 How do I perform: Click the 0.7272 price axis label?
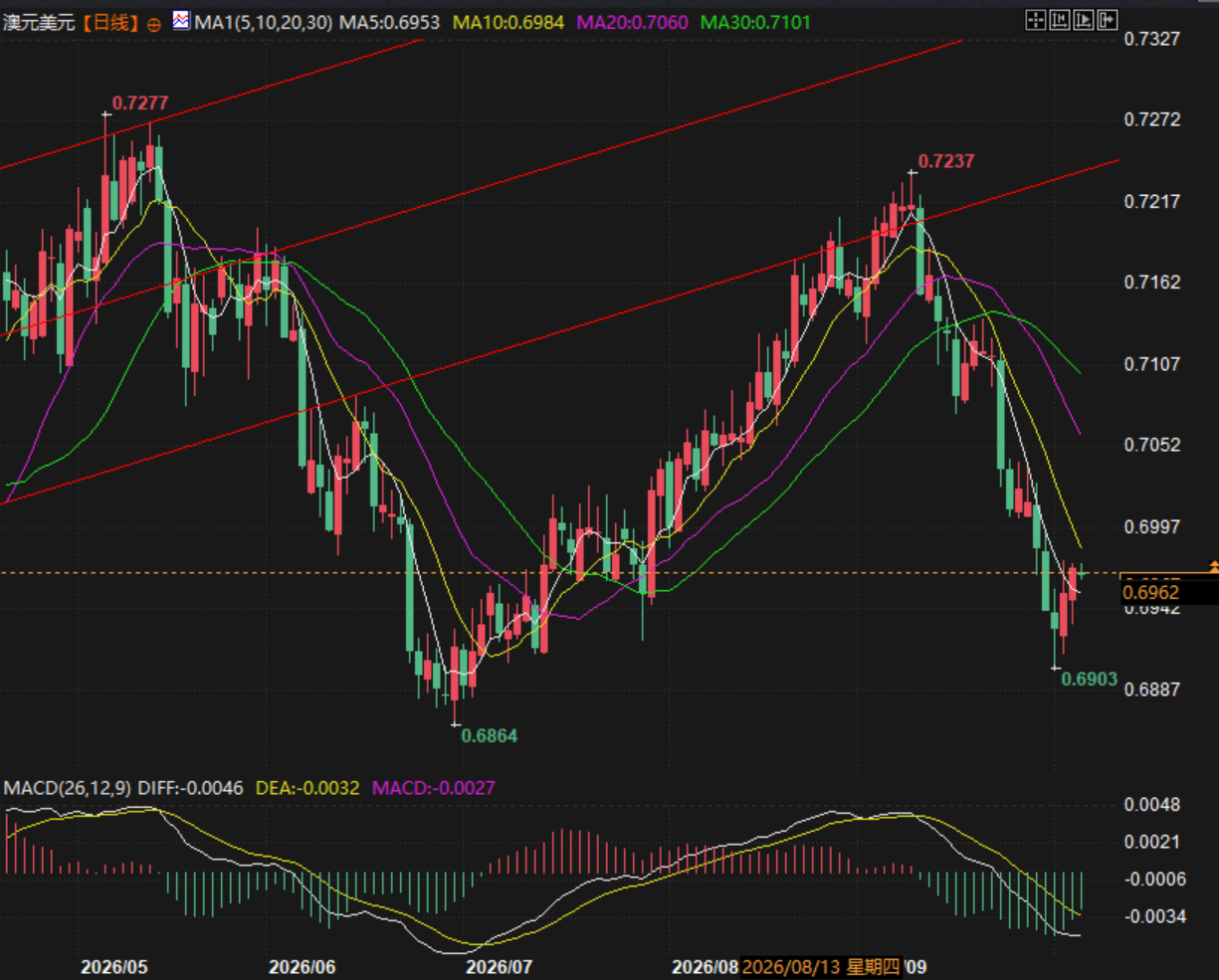tap(1152, 120)
